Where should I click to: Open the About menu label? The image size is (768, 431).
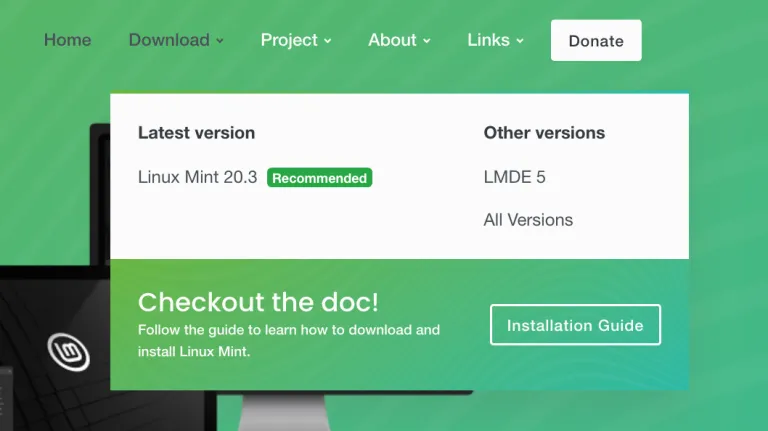coord(392,40)
